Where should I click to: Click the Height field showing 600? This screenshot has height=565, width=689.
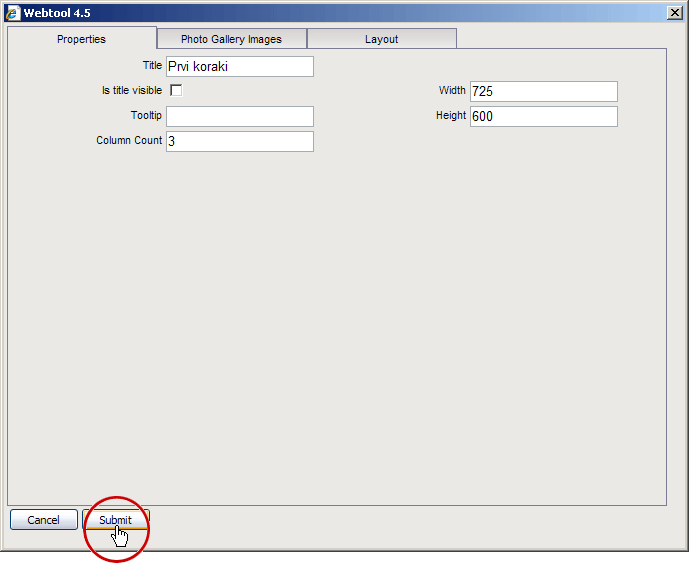click(x=543, y=117)
